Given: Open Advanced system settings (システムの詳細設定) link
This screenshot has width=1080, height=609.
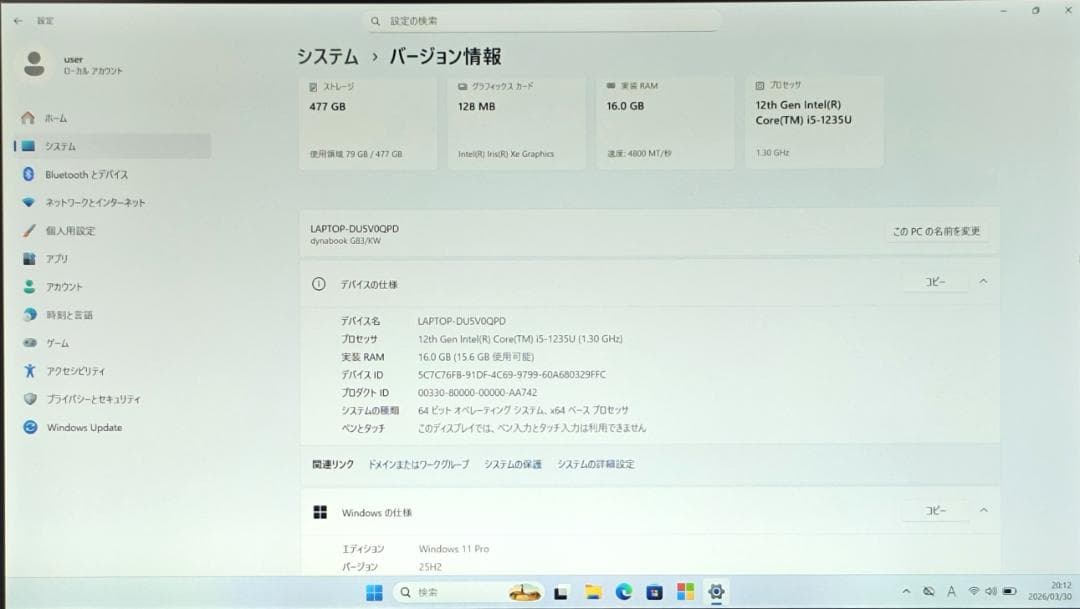Looking at the screenshot, I should point(596,464).
